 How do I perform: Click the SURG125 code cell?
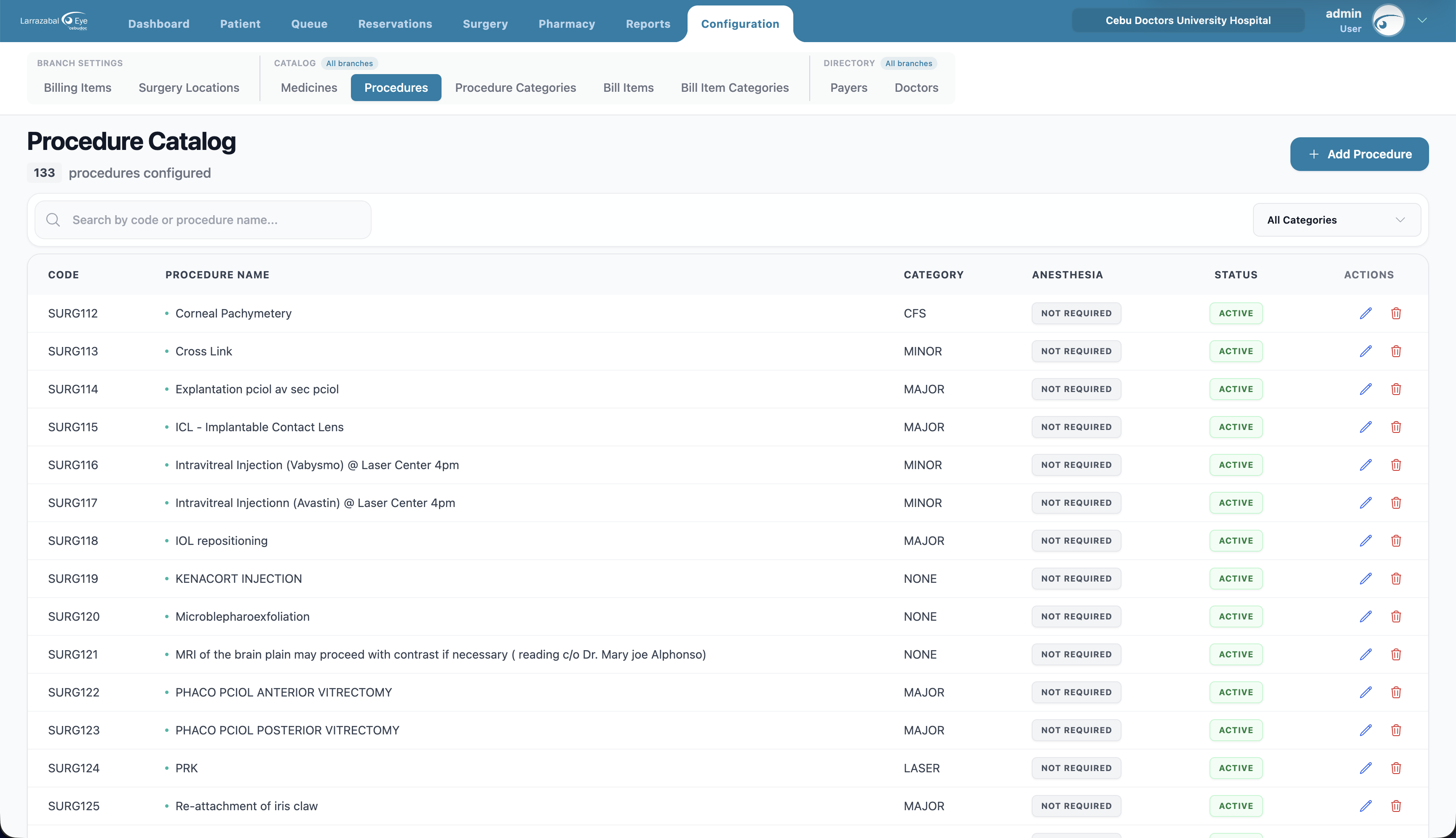[74, 806]
